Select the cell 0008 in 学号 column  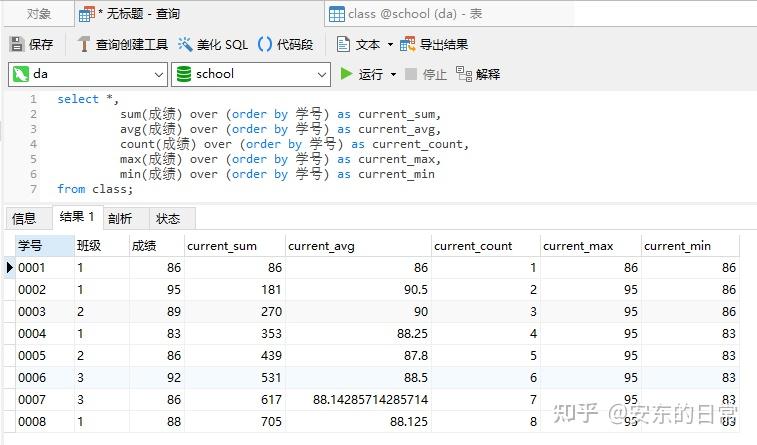pyautogui.click(x=44, y=421)
